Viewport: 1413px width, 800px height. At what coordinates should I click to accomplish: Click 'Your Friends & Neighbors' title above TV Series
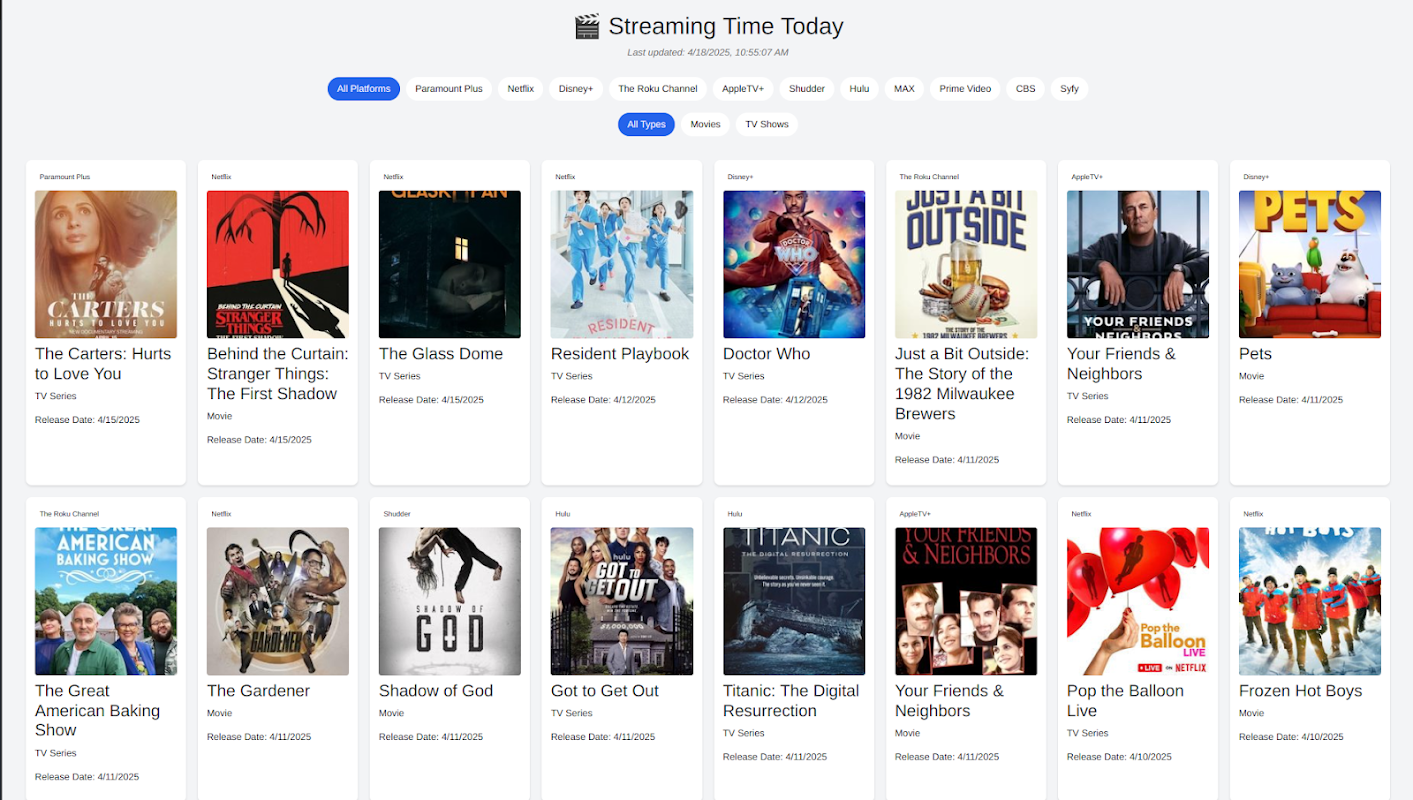pos(1121,364)
